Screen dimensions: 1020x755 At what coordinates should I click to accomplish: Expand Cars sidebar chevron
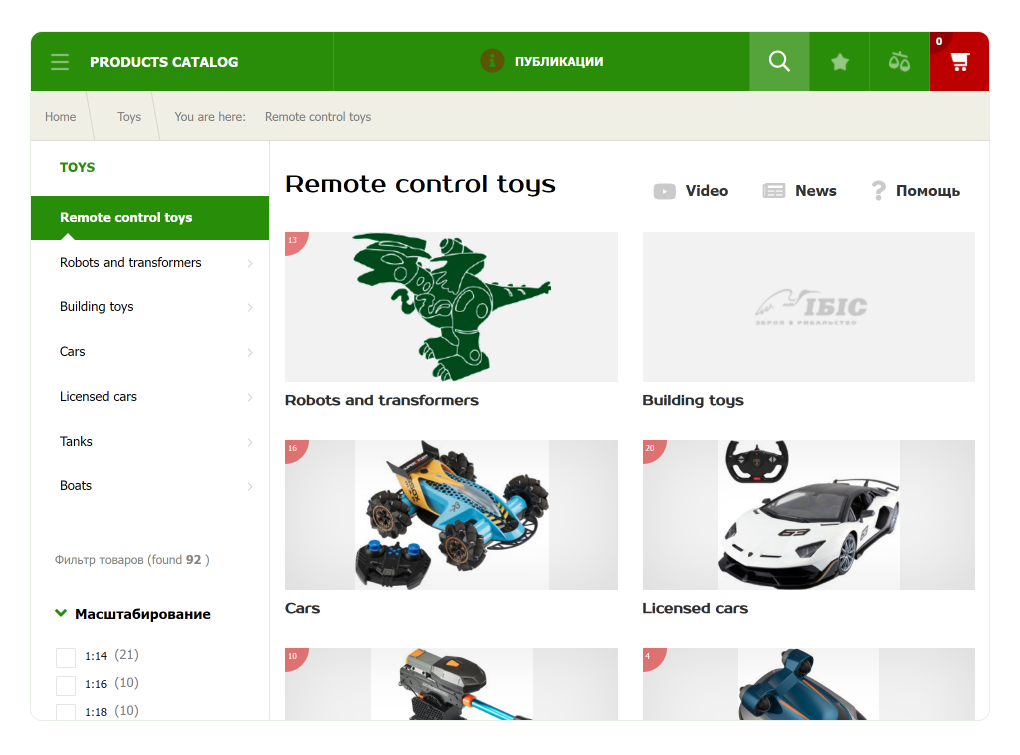pos(250,352)
